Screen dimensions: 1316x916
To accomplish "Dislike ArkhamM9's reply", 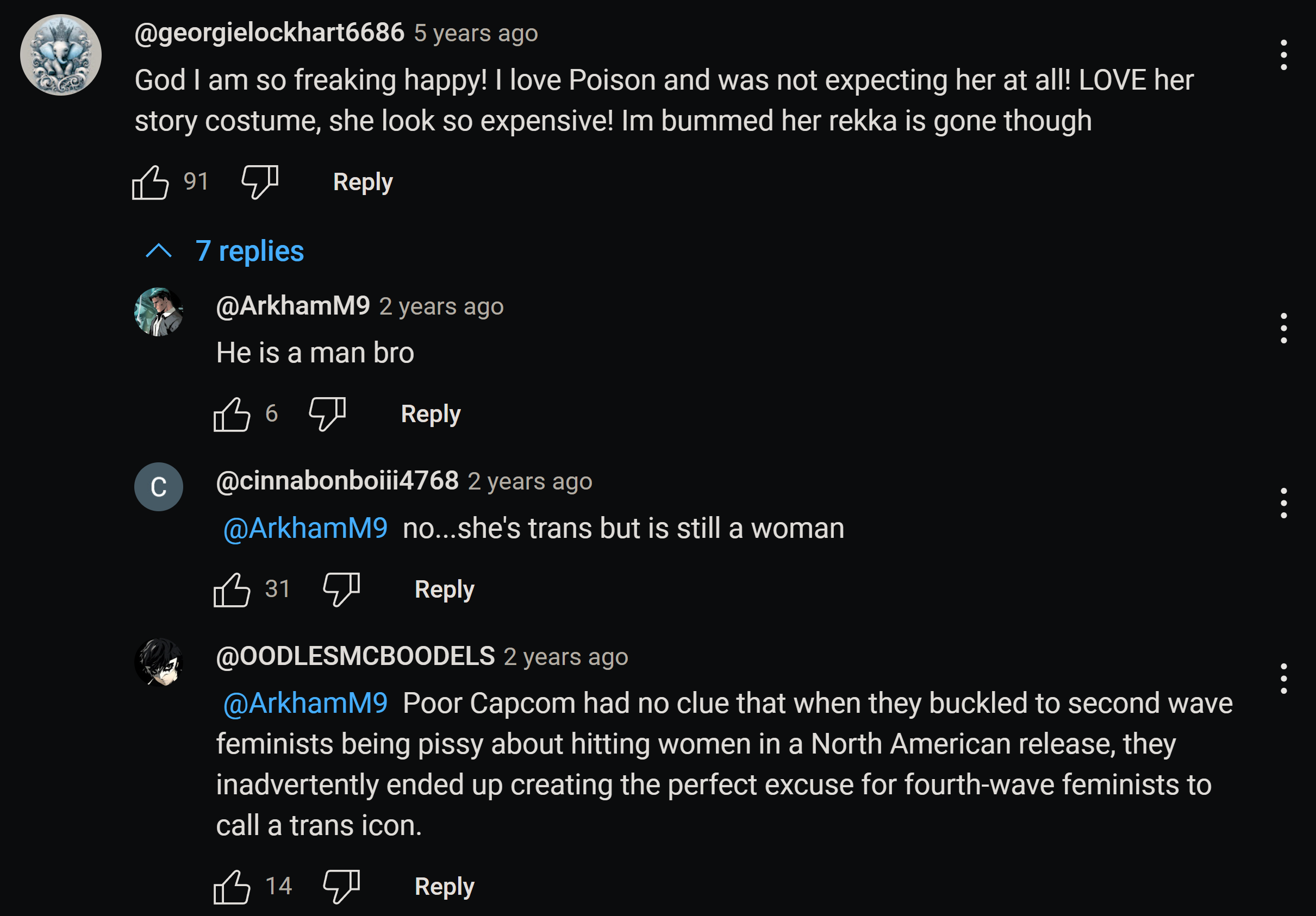I will 327,414.
